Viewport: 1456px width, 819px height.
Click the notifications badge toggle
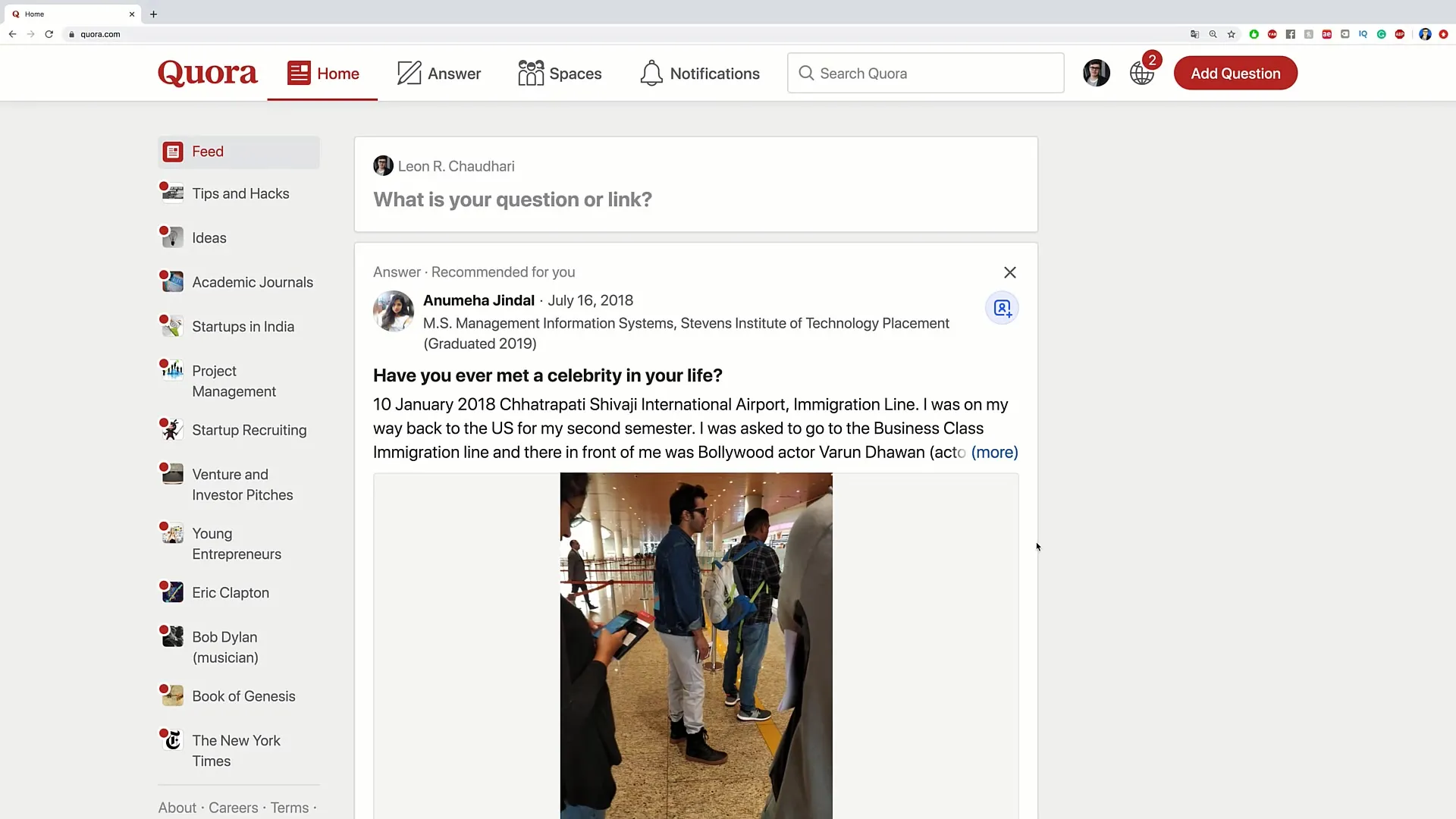(1152, 62)
